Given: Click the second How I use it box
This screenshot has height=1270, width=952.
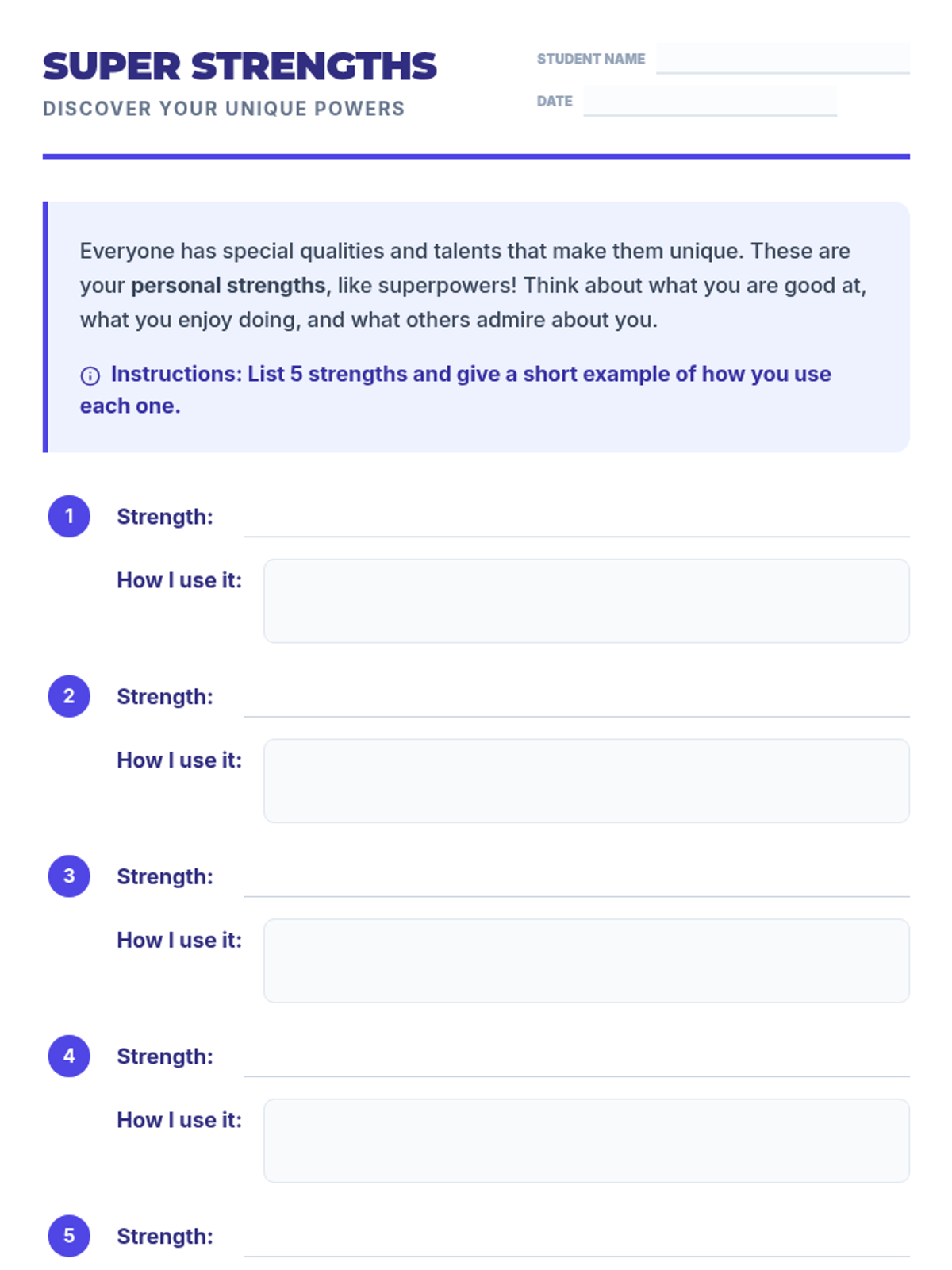Looking at the screenshot, I should coord(586,781).
